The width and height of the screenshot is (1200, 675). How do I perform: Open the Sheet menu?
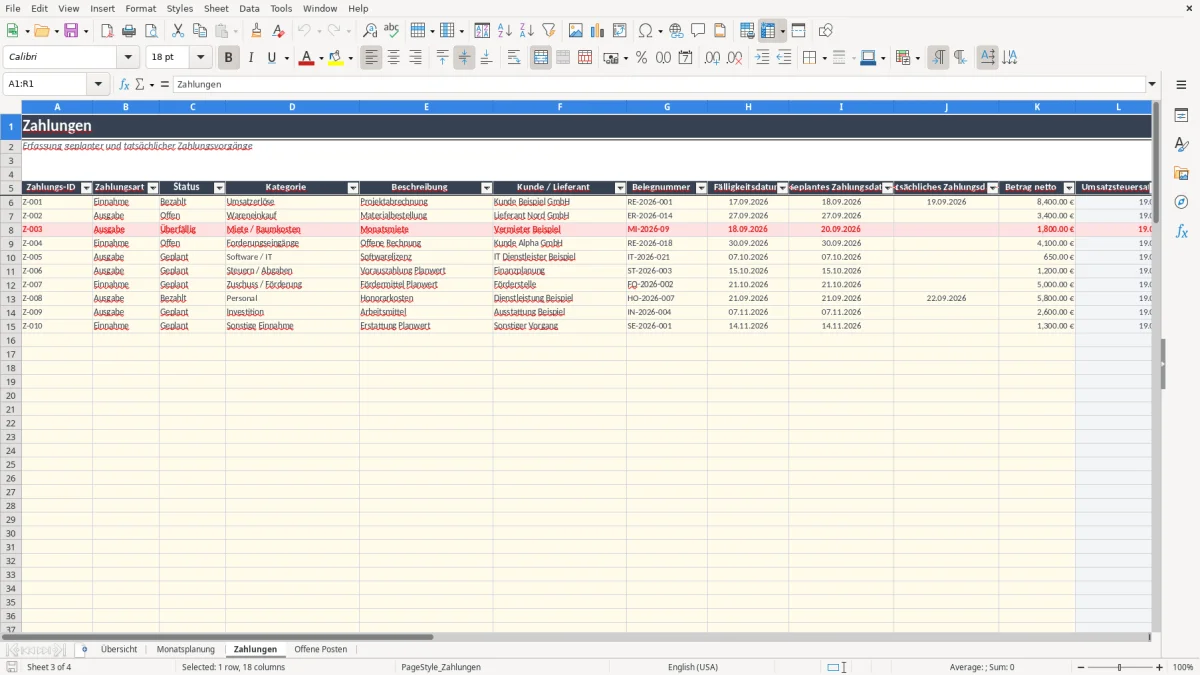(x=216, y=8)
